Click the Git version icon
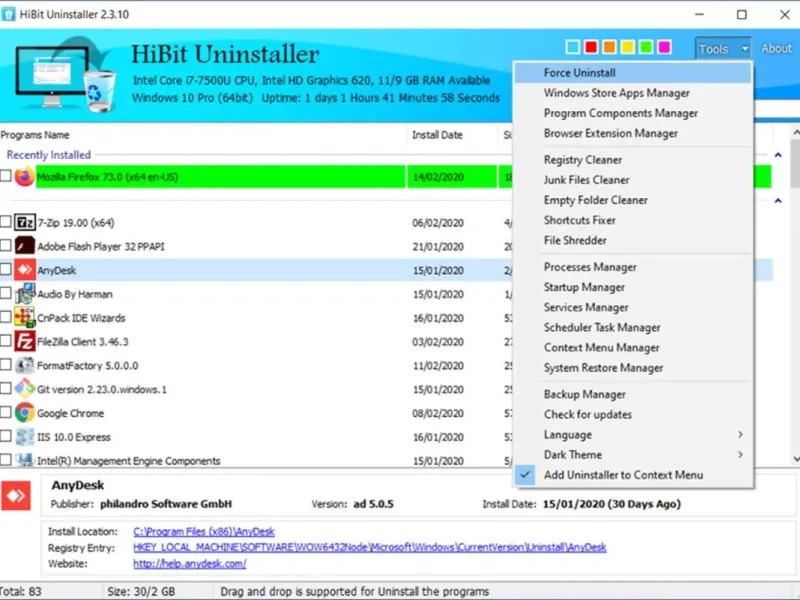This screenshot has width=800, height=600. click(x=24, y=389)
